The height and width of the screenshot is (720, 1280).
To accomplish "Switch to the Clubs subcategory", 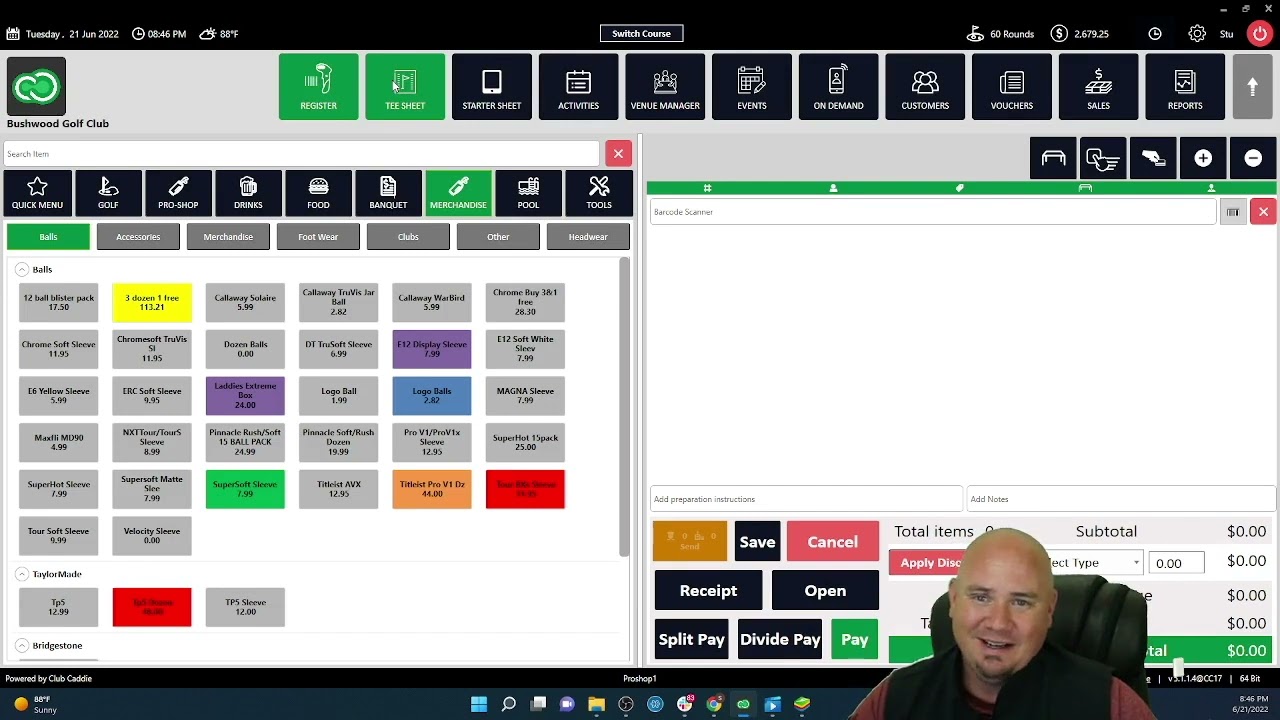I will tap(408, 237).
